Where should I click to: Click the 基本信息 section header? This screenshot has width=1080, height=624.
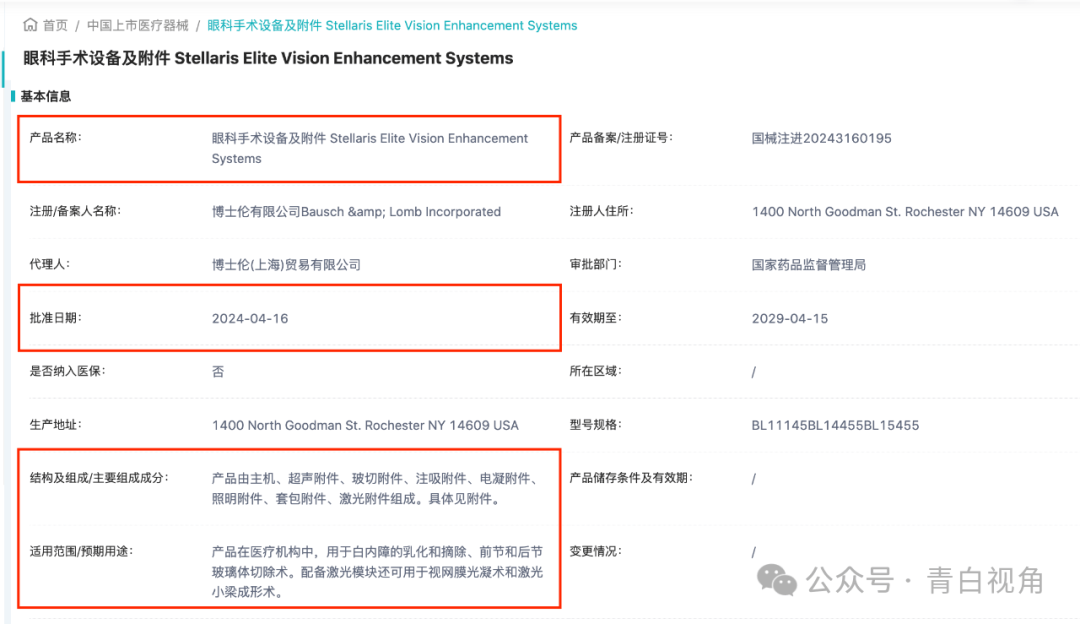tap(46, 97)
